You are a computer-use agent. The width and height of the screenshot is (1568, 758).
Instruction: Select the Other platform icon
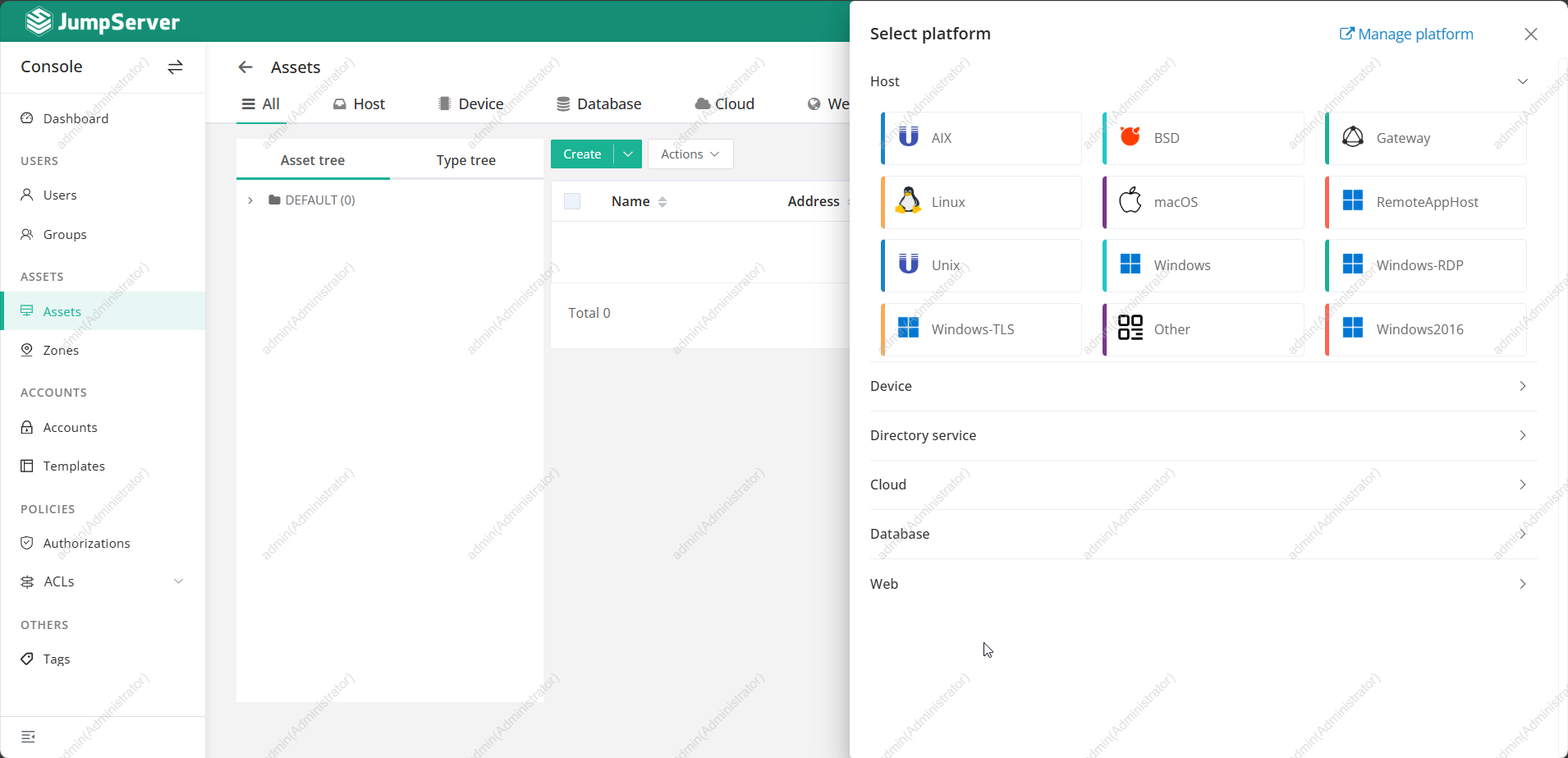coord(1130,328)
